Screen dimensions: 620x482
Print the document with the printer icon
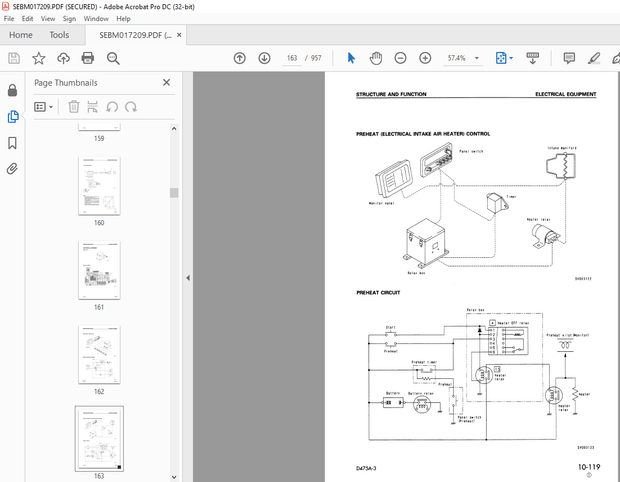click(88, 58)
